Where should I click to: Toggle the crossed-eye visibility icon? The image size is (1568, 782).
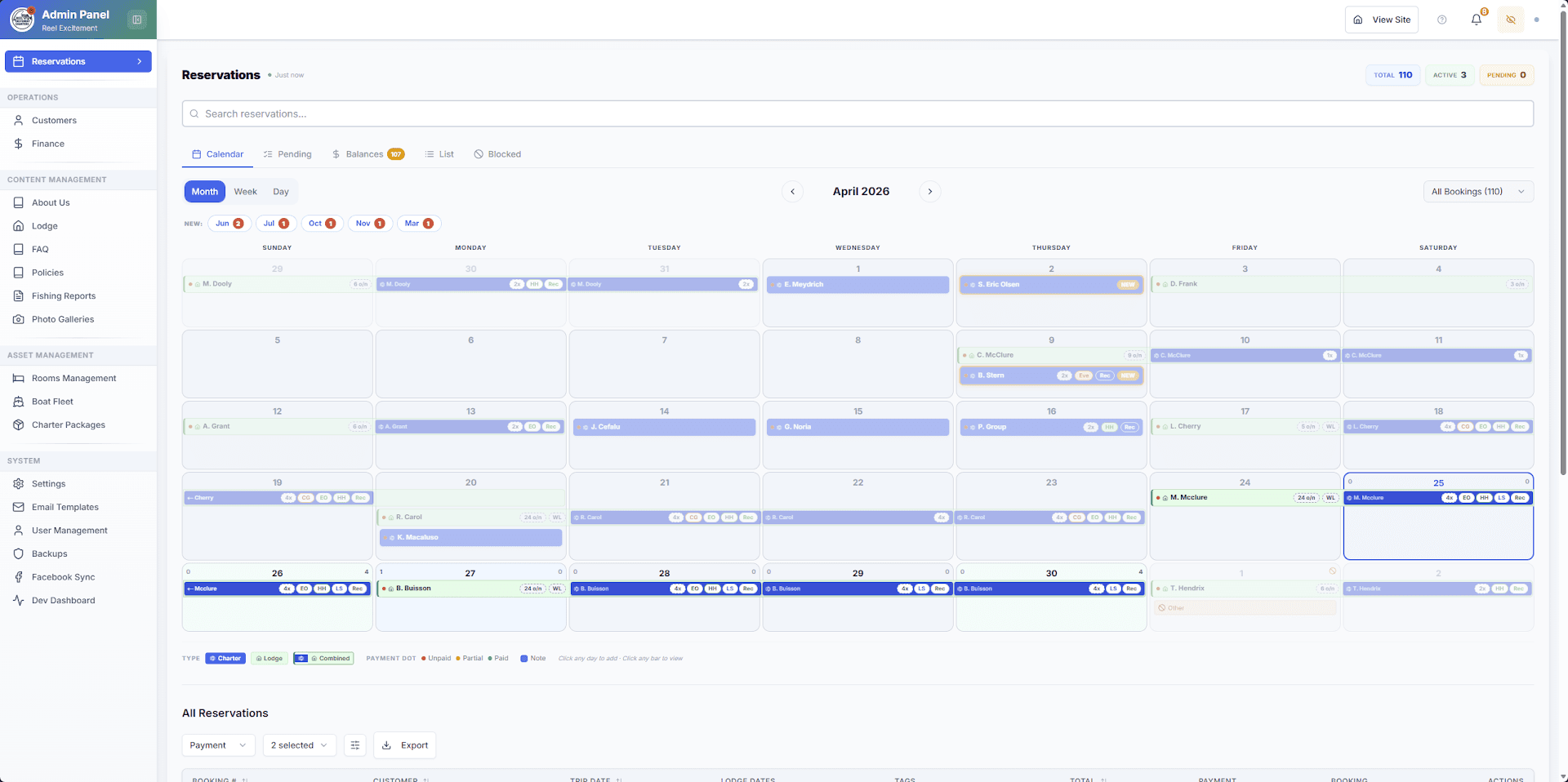tap(1511, 20)
